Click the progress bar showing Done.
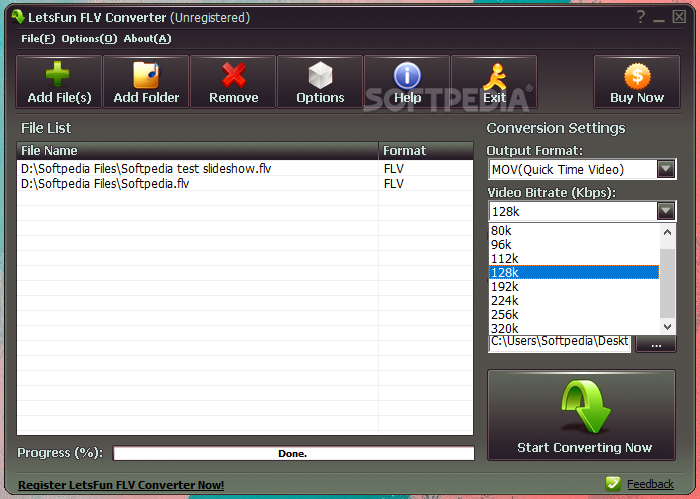700x499 pixels. 293,453
